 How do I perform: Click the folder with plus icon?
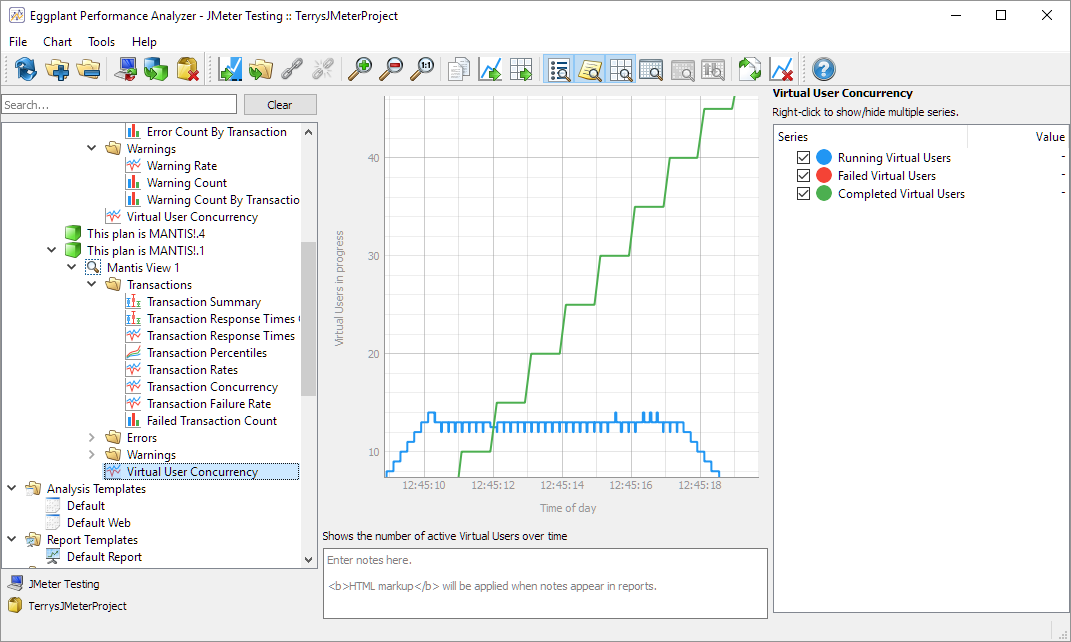click(57, 69)
